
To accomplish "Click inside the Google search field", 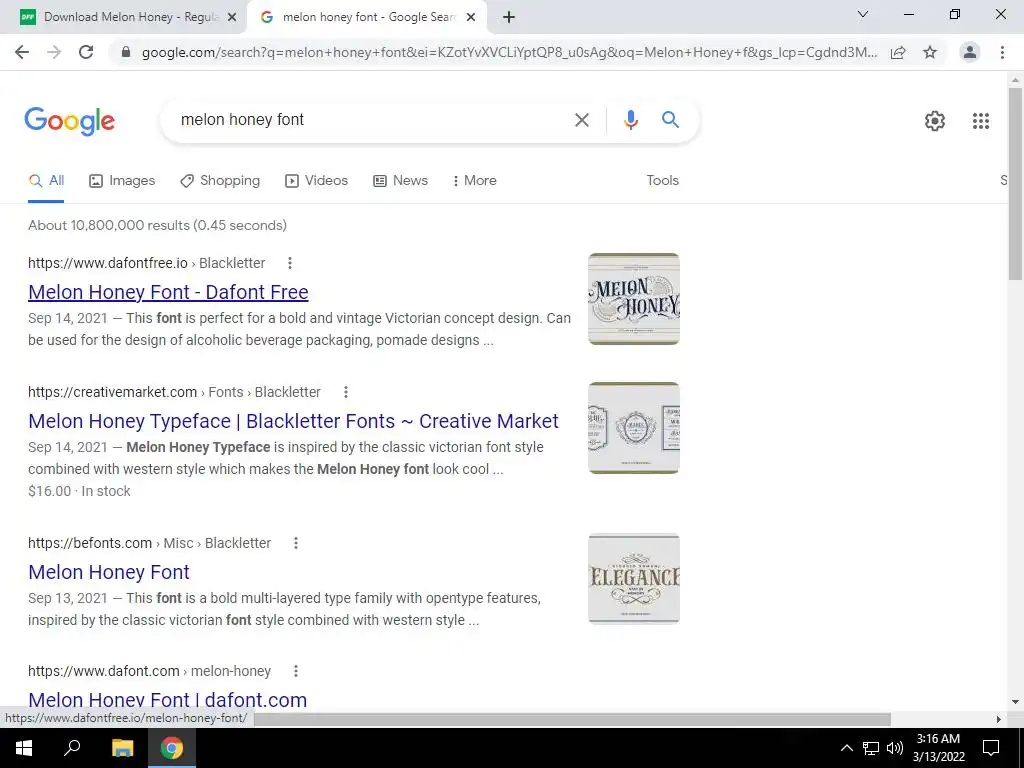I will 372,120.
